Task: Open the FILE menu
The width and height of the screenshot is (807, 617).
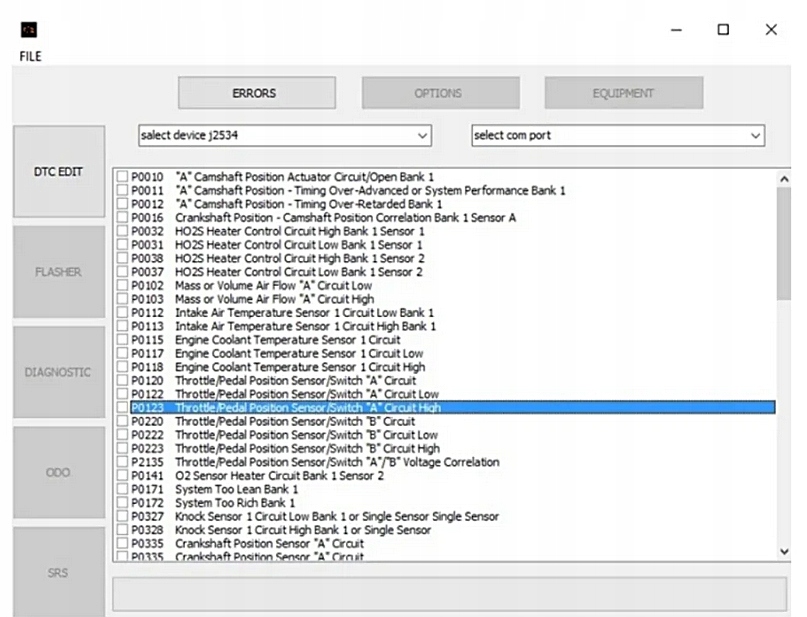Action: pyautogui.click(x=30, y=56)
